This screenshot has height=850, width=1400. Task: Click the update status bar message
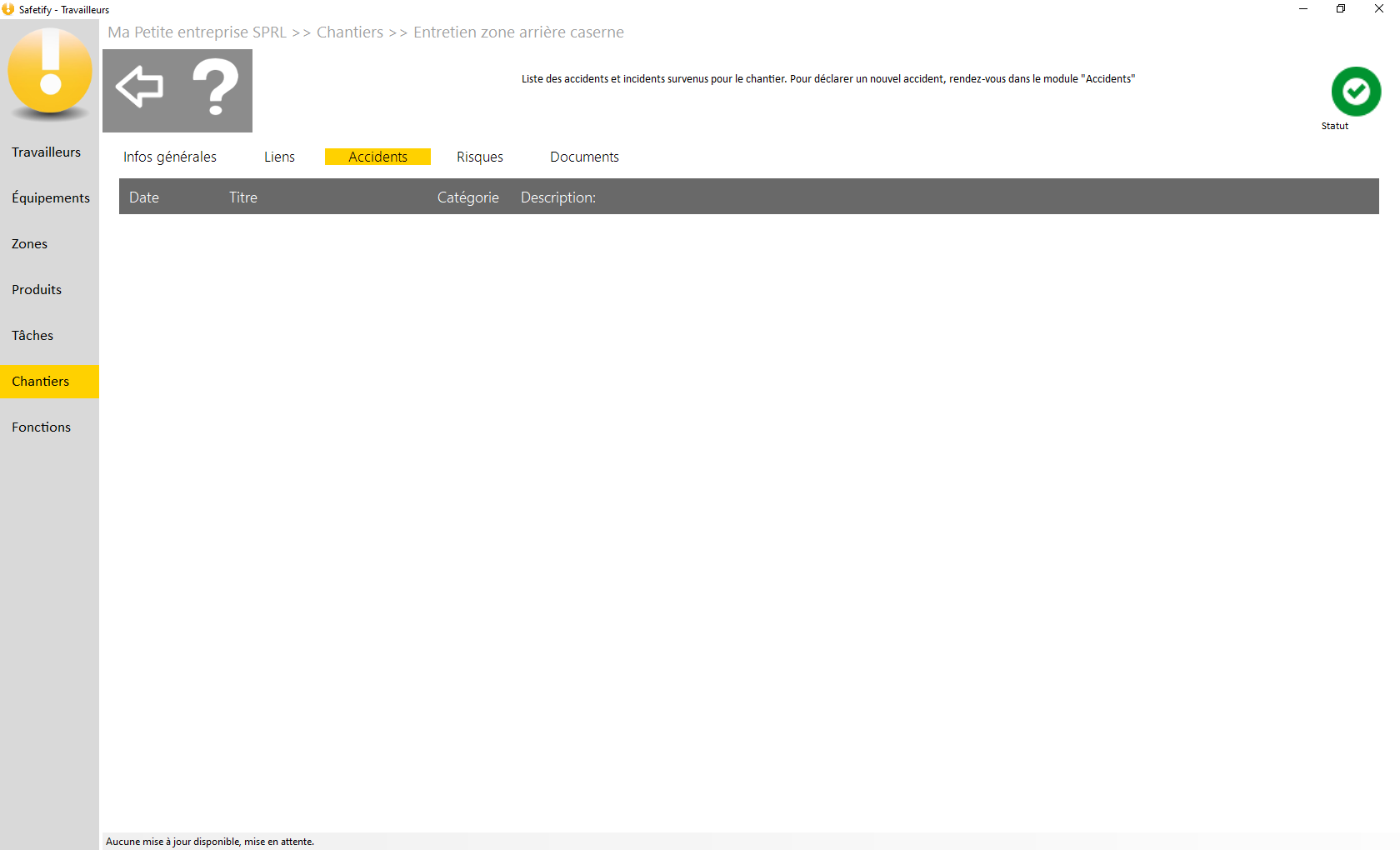[210, 842]
